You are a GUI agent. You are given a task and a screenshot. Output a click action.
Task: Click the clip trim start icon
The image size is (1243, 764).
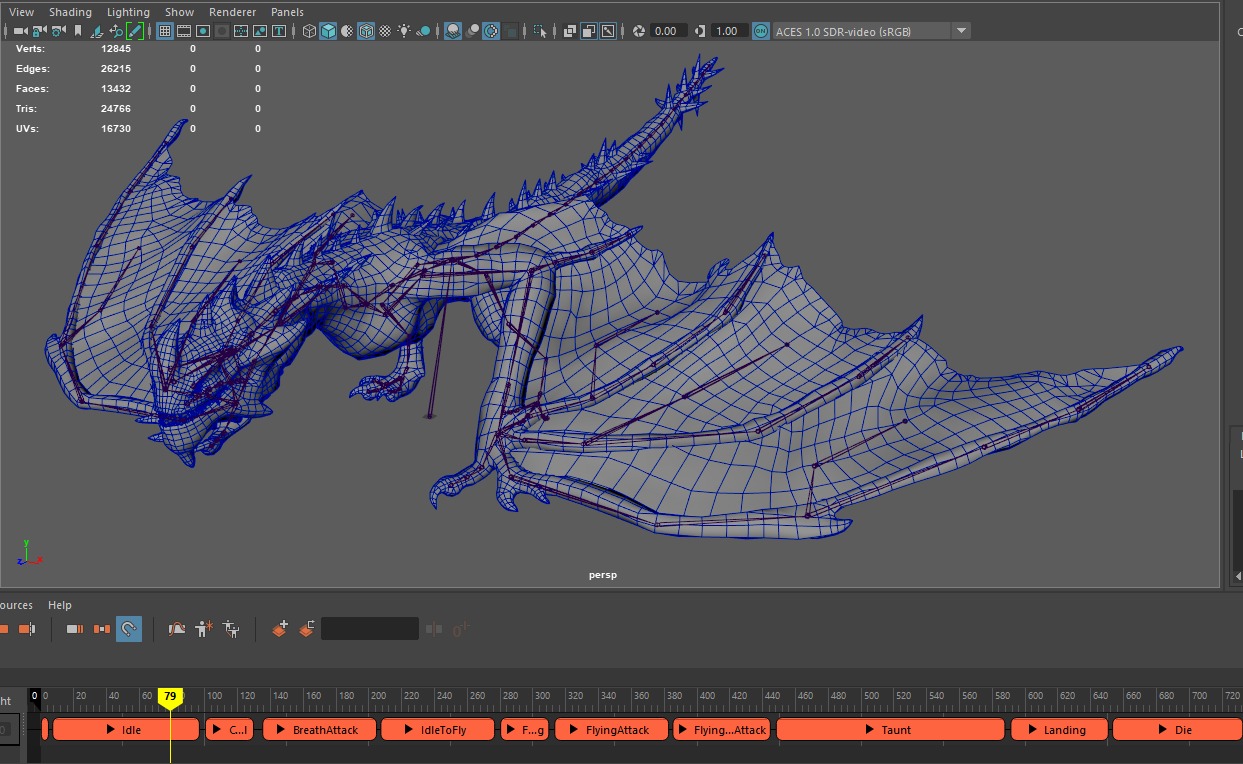(x=76, y=629)
